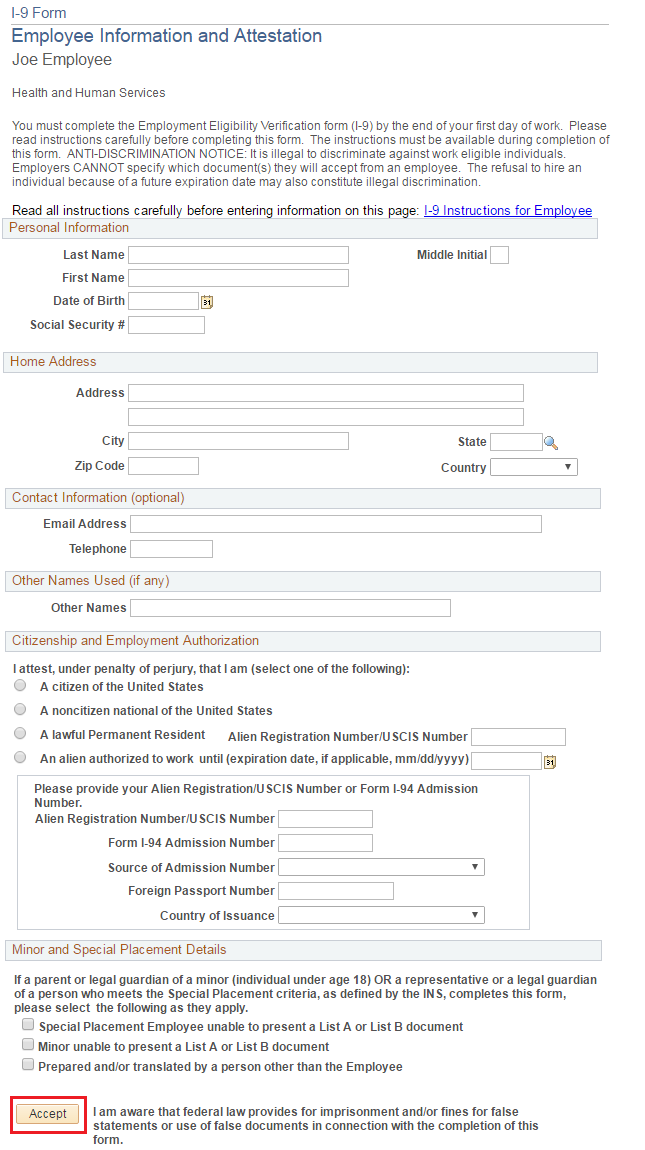Click the Last Name text field

pyautogui.click(x=238, y=255)
